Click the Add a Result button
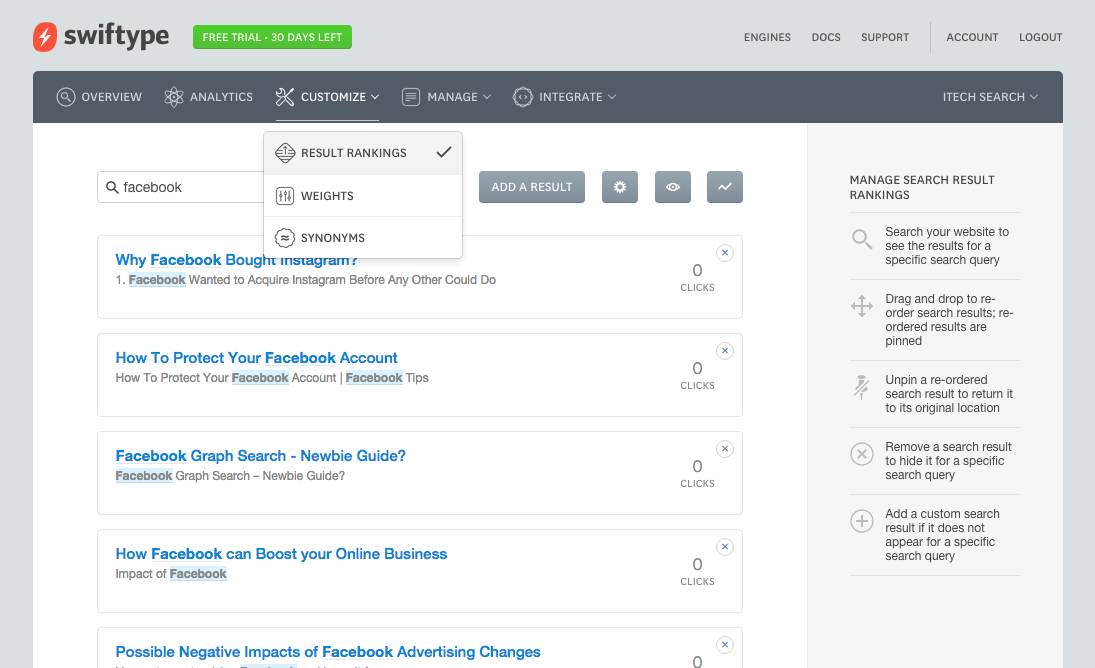Viewport: 1095px width, 668px height. tap(531, 187)
